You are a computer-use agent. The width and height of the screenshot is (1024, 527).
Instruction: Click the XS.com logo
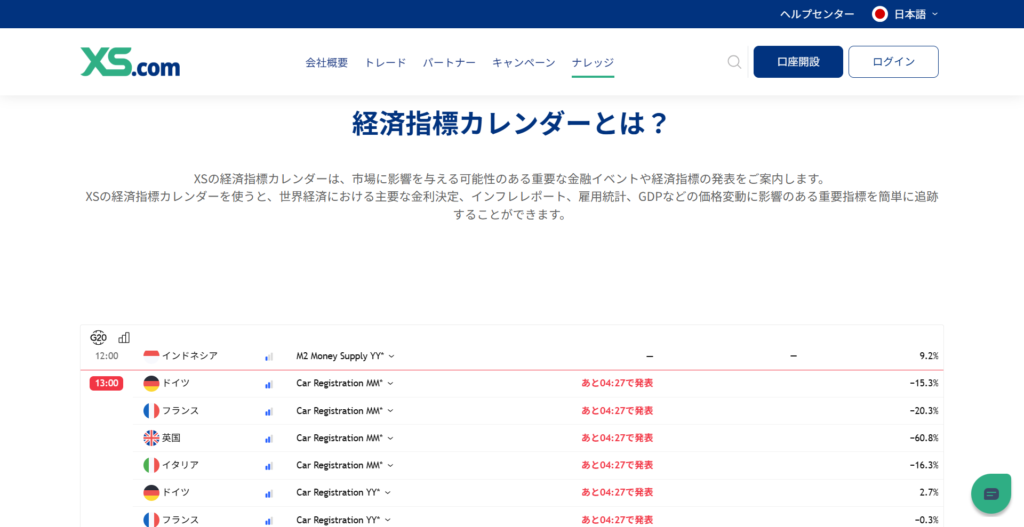point(130,62)
